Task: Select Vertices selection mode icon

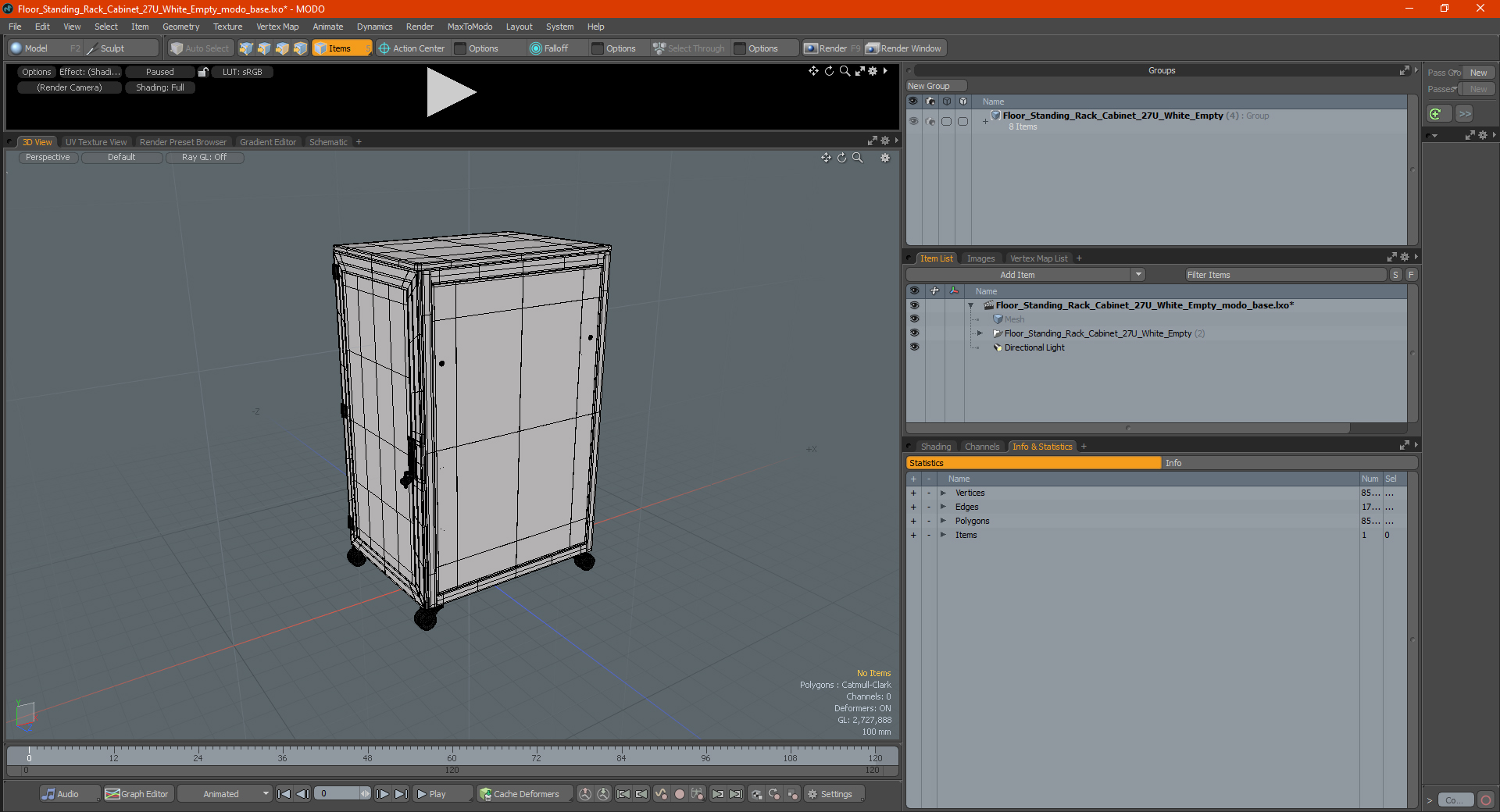Action: [x=246, y=48]
